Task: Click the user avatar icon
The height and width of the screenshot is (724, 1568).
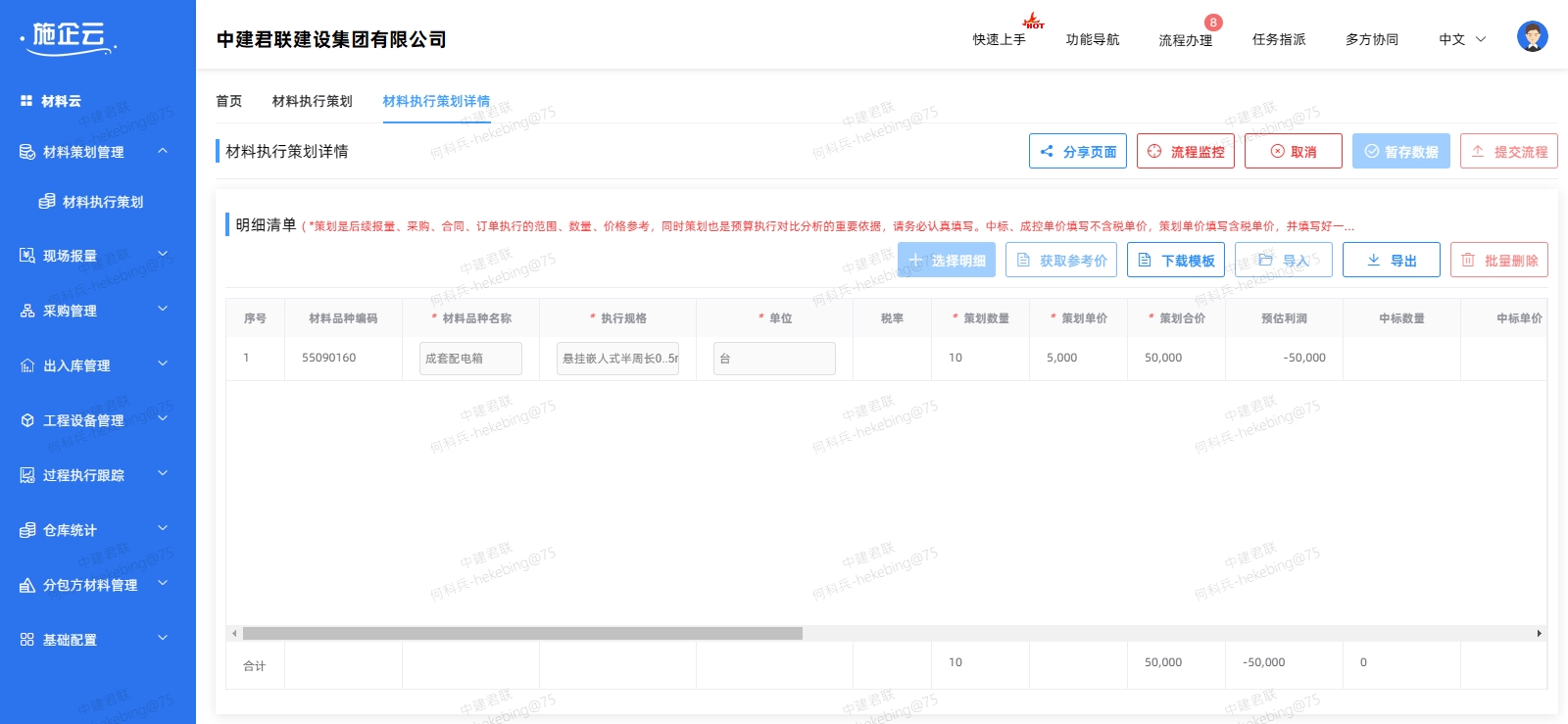Action: click(1532, 37)
